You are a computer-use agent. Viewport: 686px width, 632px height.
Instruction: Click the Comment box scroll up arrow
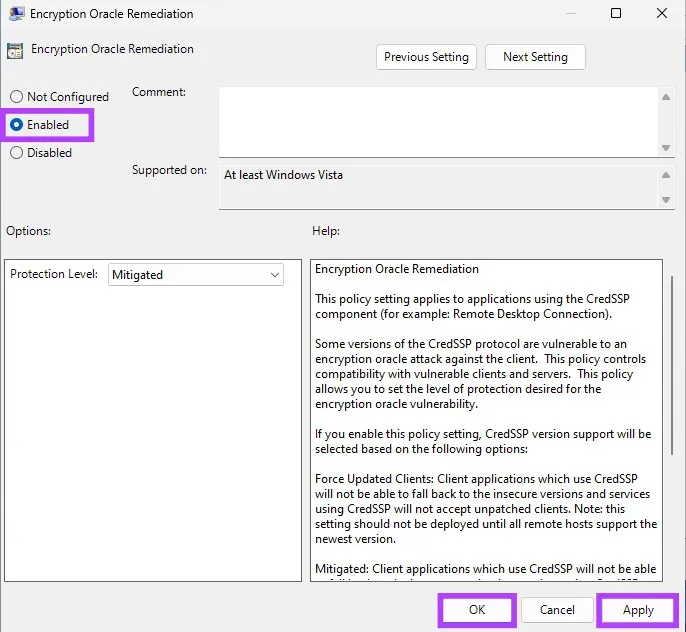pos(666,97)
